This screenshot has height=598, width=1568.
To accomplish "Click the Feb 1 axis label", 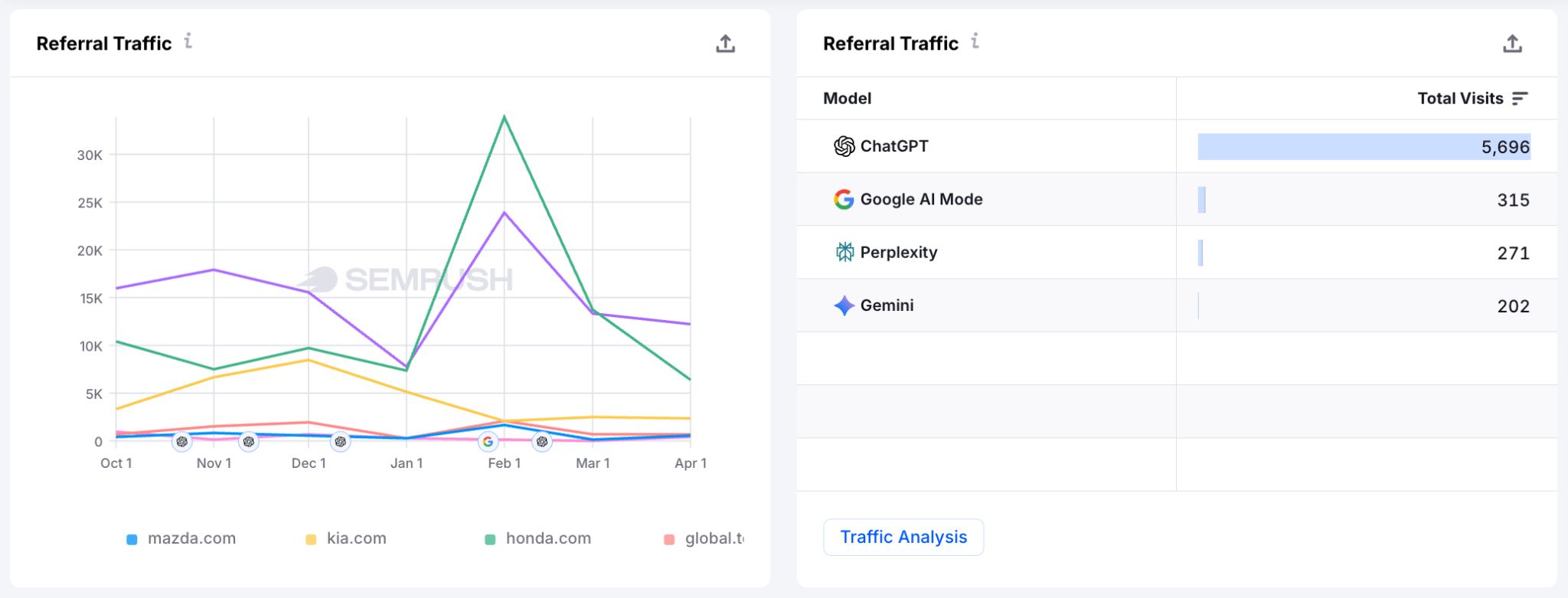I will 505,463.
